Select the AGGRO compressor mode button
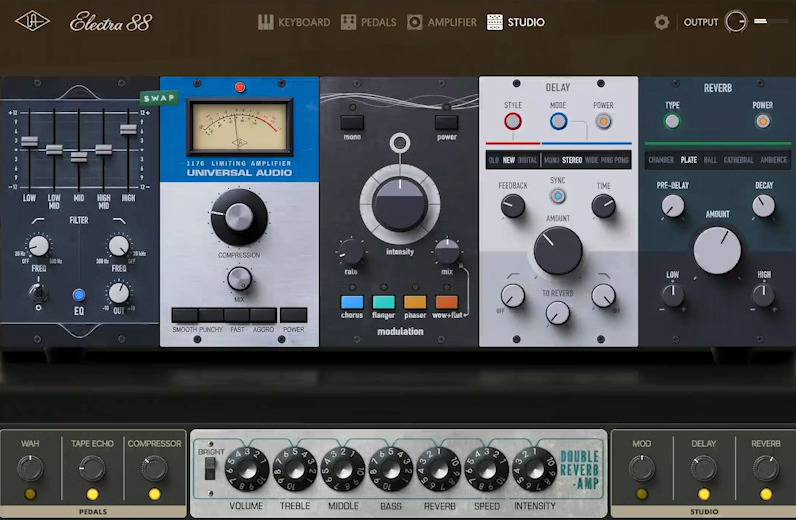796x520 pixels. click(263, 315)
